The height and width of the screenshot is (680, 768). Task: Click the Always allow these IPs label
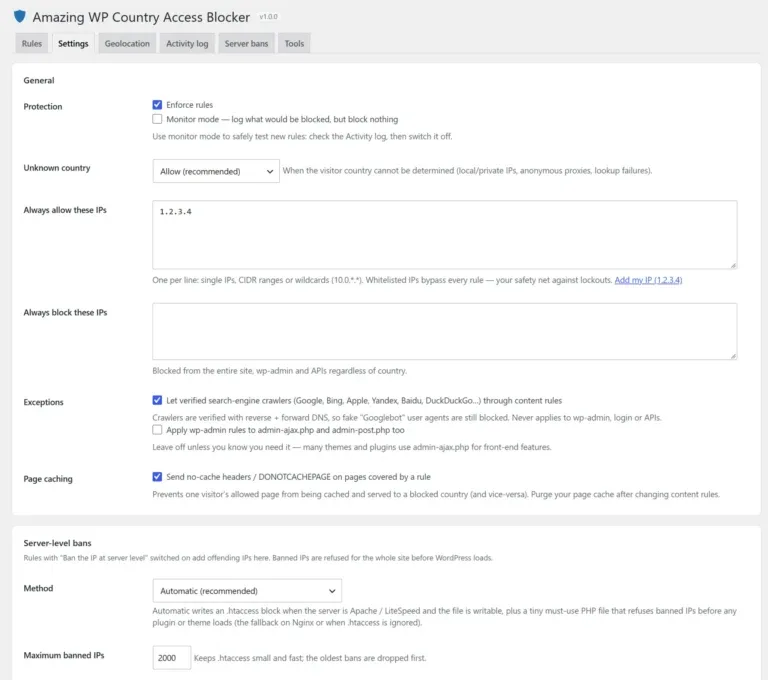pos(65,210)
